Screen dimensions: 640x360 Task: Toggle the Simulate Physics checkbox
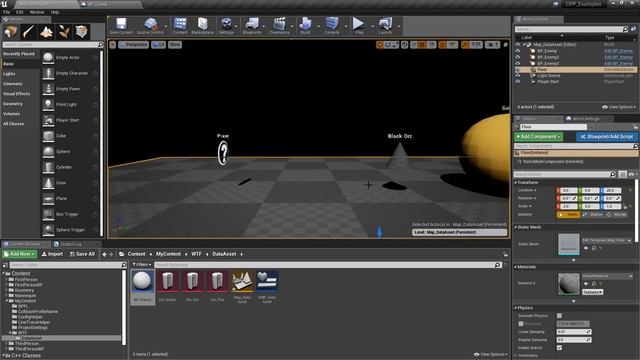(x=559, y=316)
